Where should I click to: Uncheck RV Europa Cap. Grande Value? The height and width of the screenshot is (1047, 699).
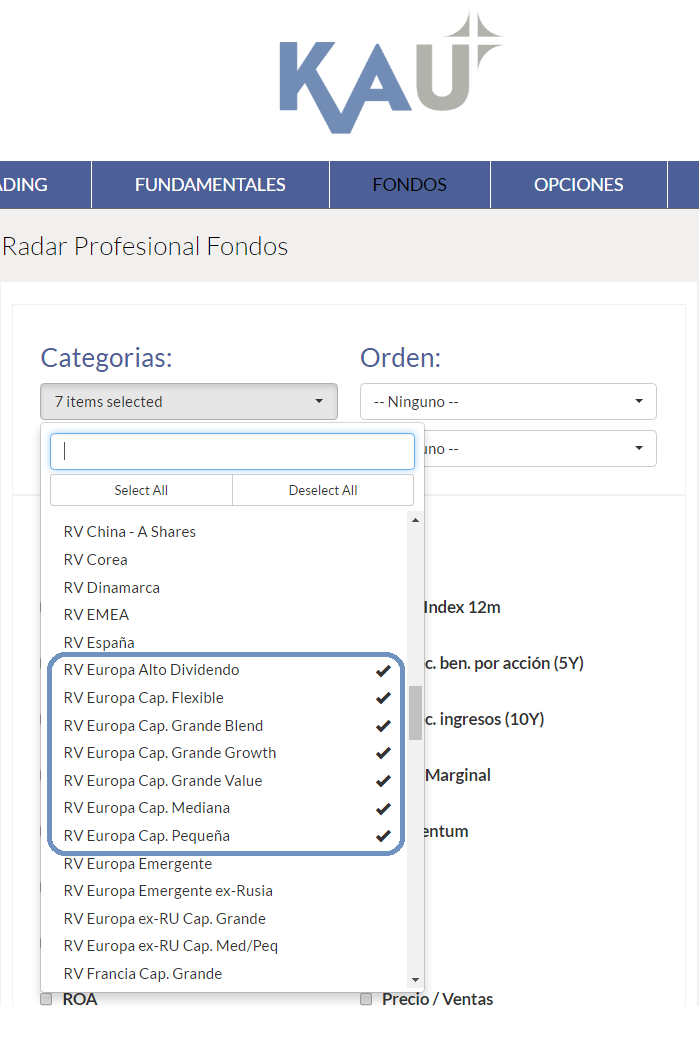[224, 781]
